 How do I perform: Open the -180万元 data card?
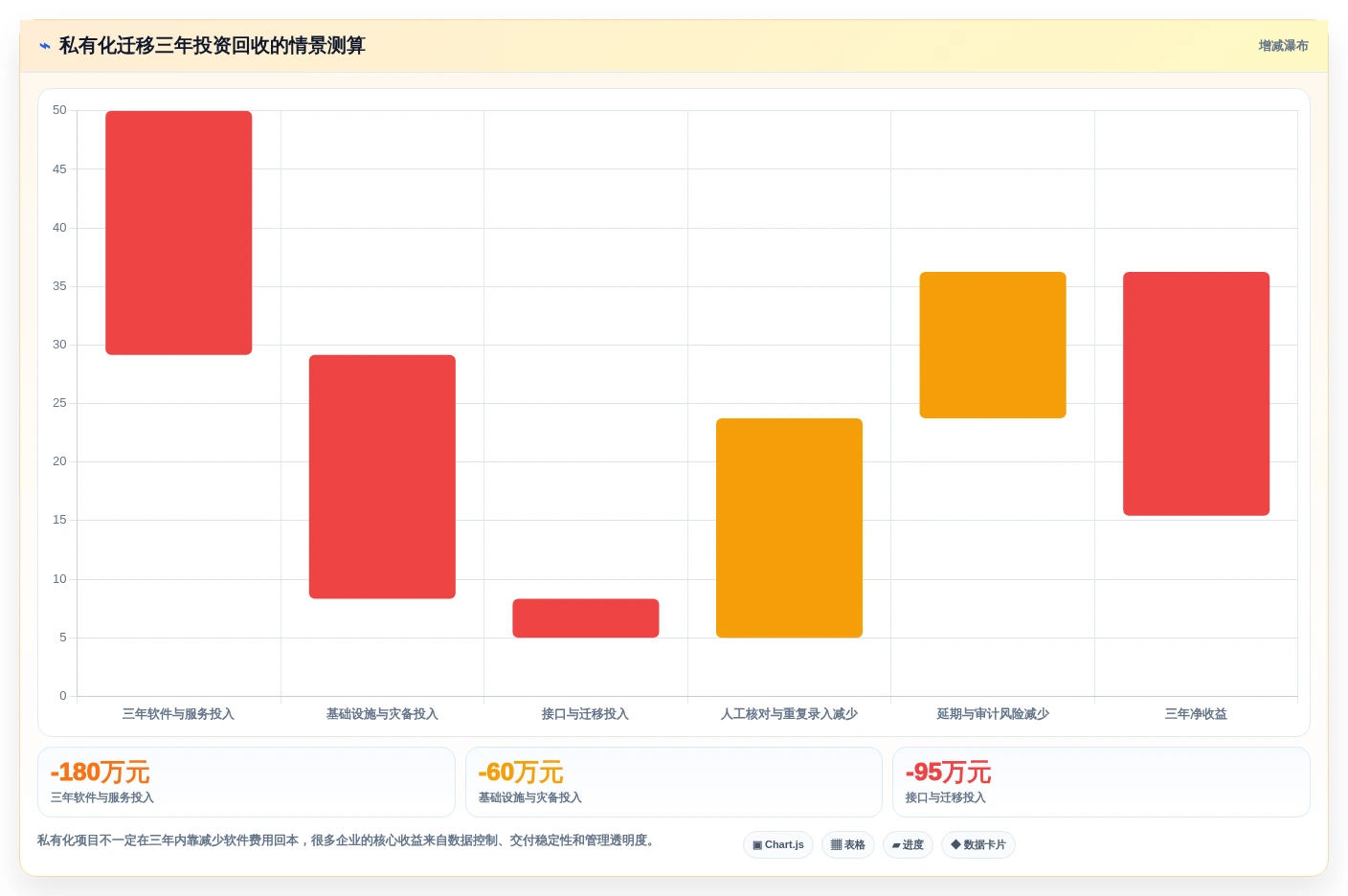pos(246,782)
